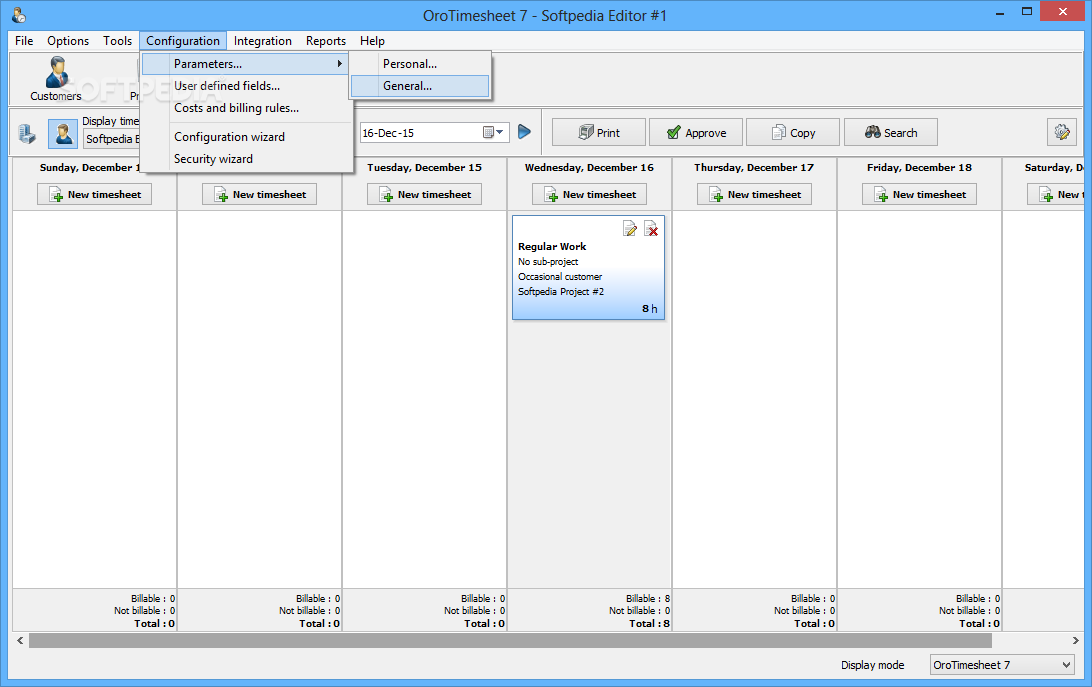Image resolution: width=1092 pixels, height=687 pixels.
Task: Open the Integration menu
Action: click(263, 40)
